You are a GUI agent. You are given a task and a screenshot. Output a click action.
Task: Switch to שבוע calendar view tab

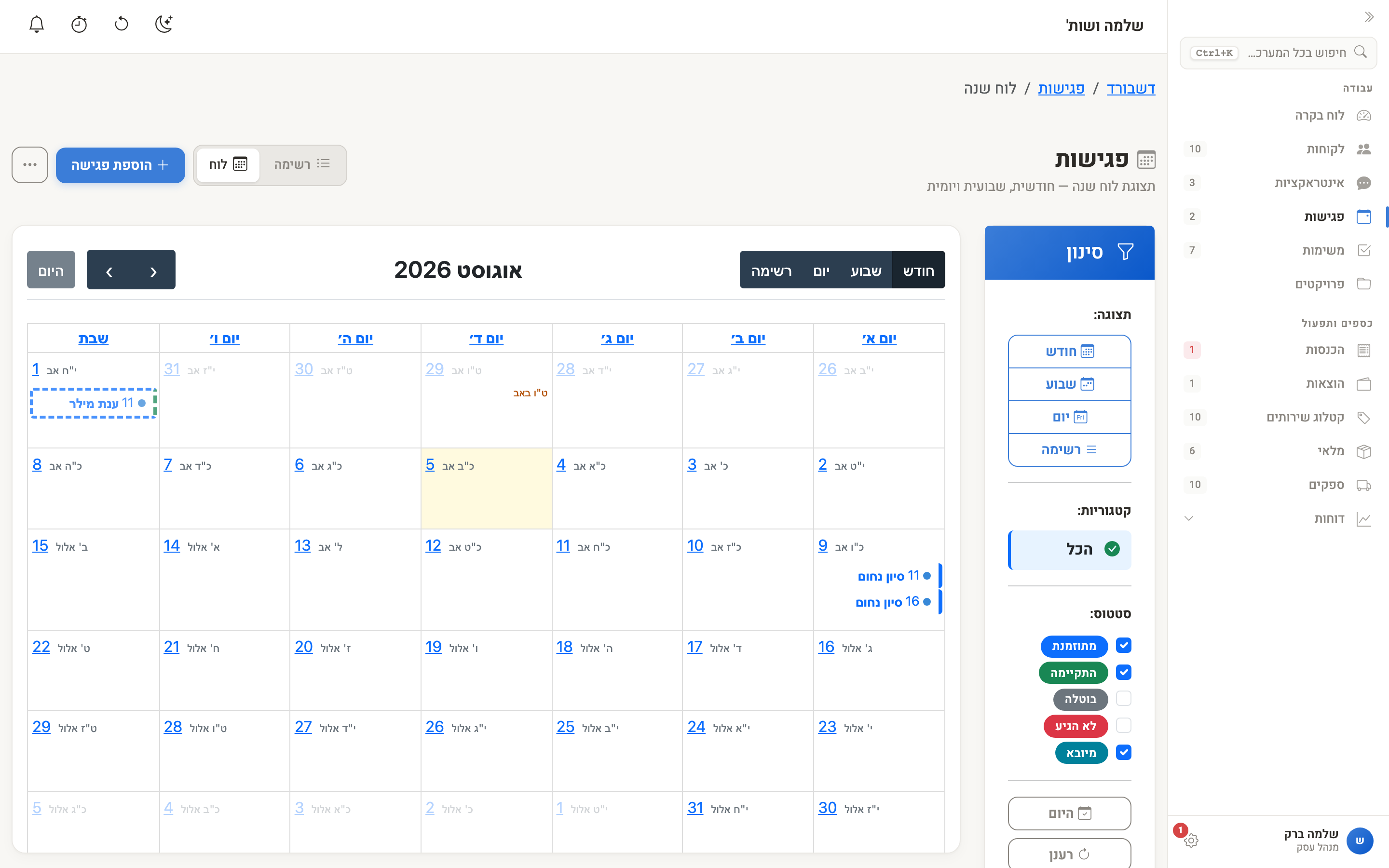pos(866,271)
